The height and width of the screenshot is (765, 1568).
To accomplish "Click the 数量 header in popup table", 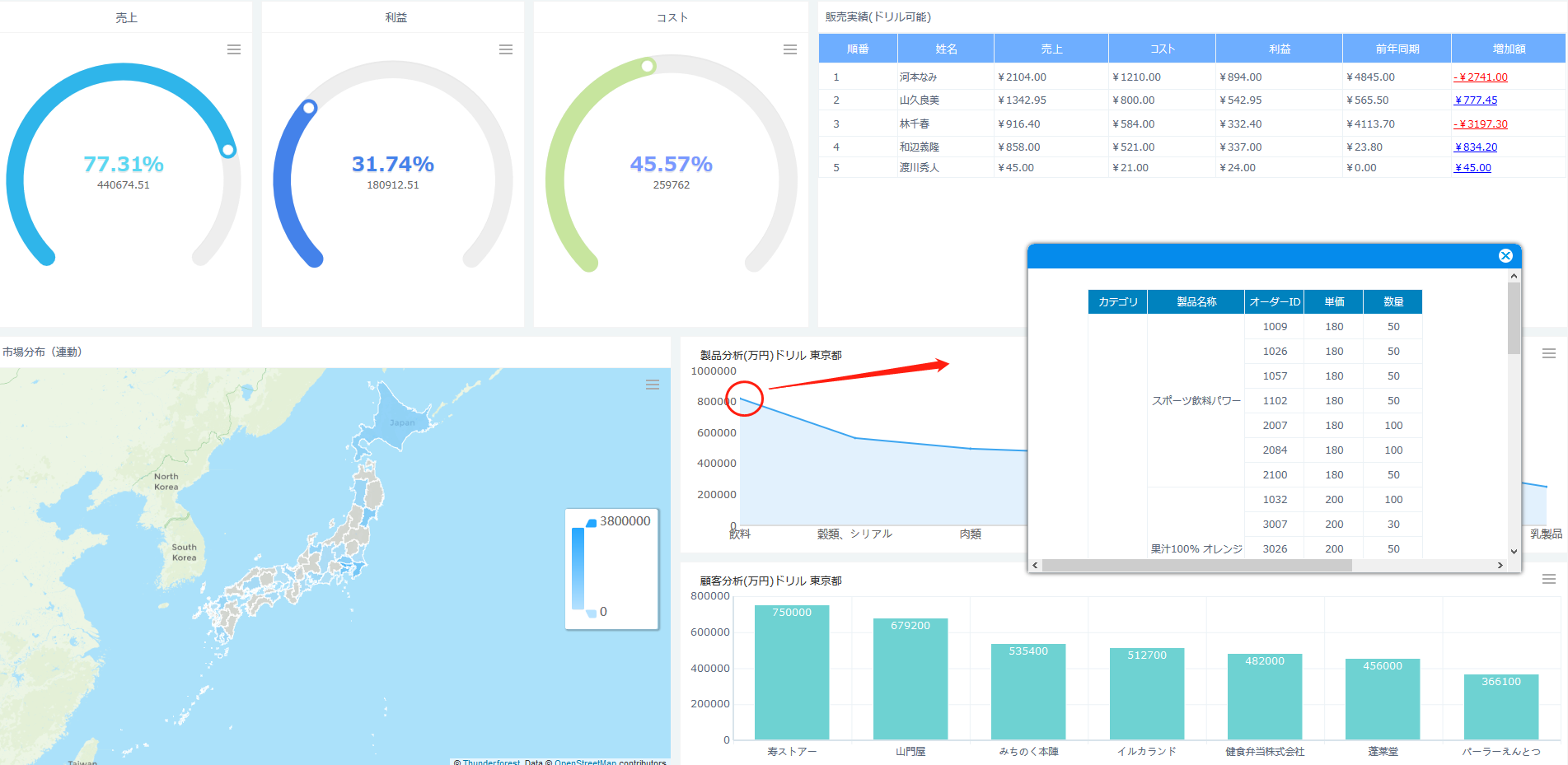I will pyautogui.click(x=1393, y=302).
